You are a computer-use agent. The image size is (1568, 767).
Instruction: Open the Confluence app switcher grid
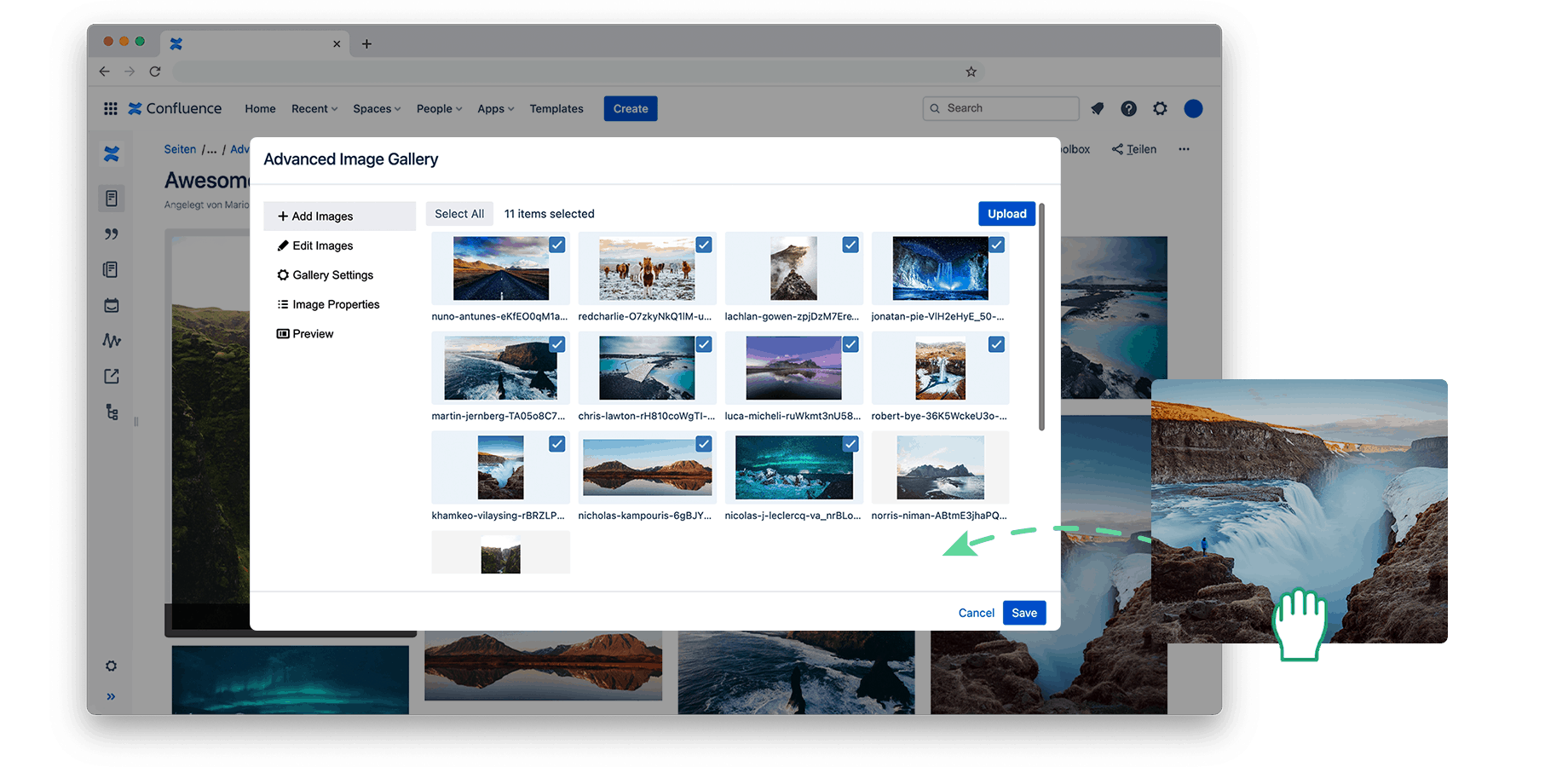pos(111,108)
